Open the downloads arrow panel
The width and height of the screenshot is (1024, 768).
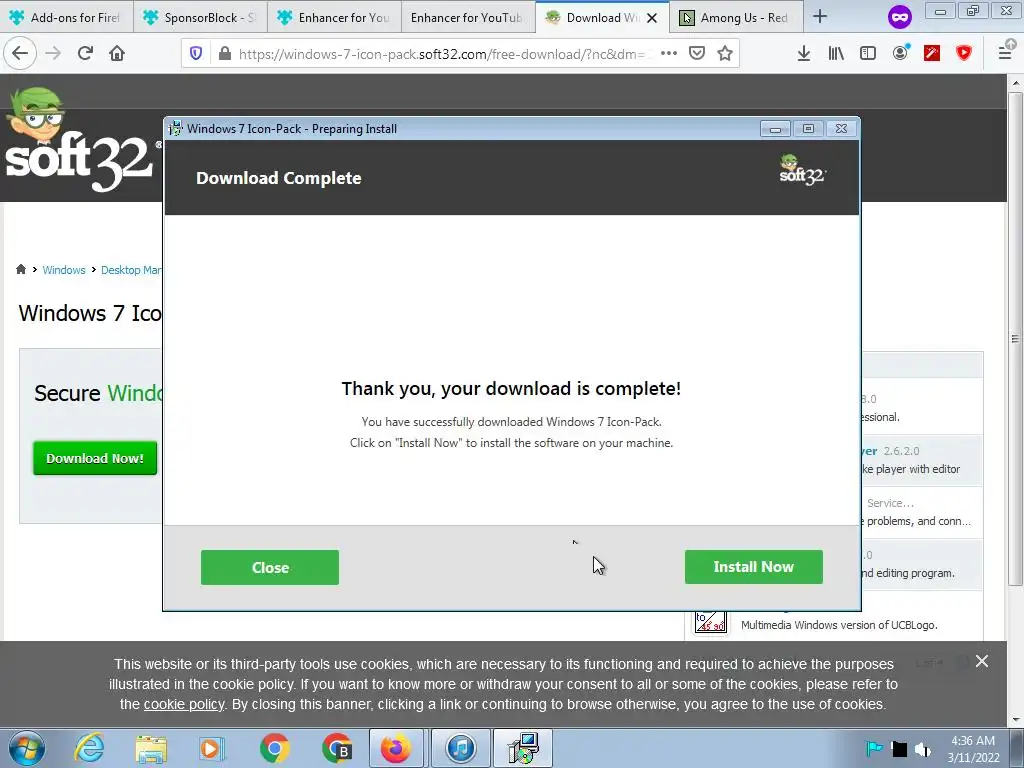(x=804, y=54)
